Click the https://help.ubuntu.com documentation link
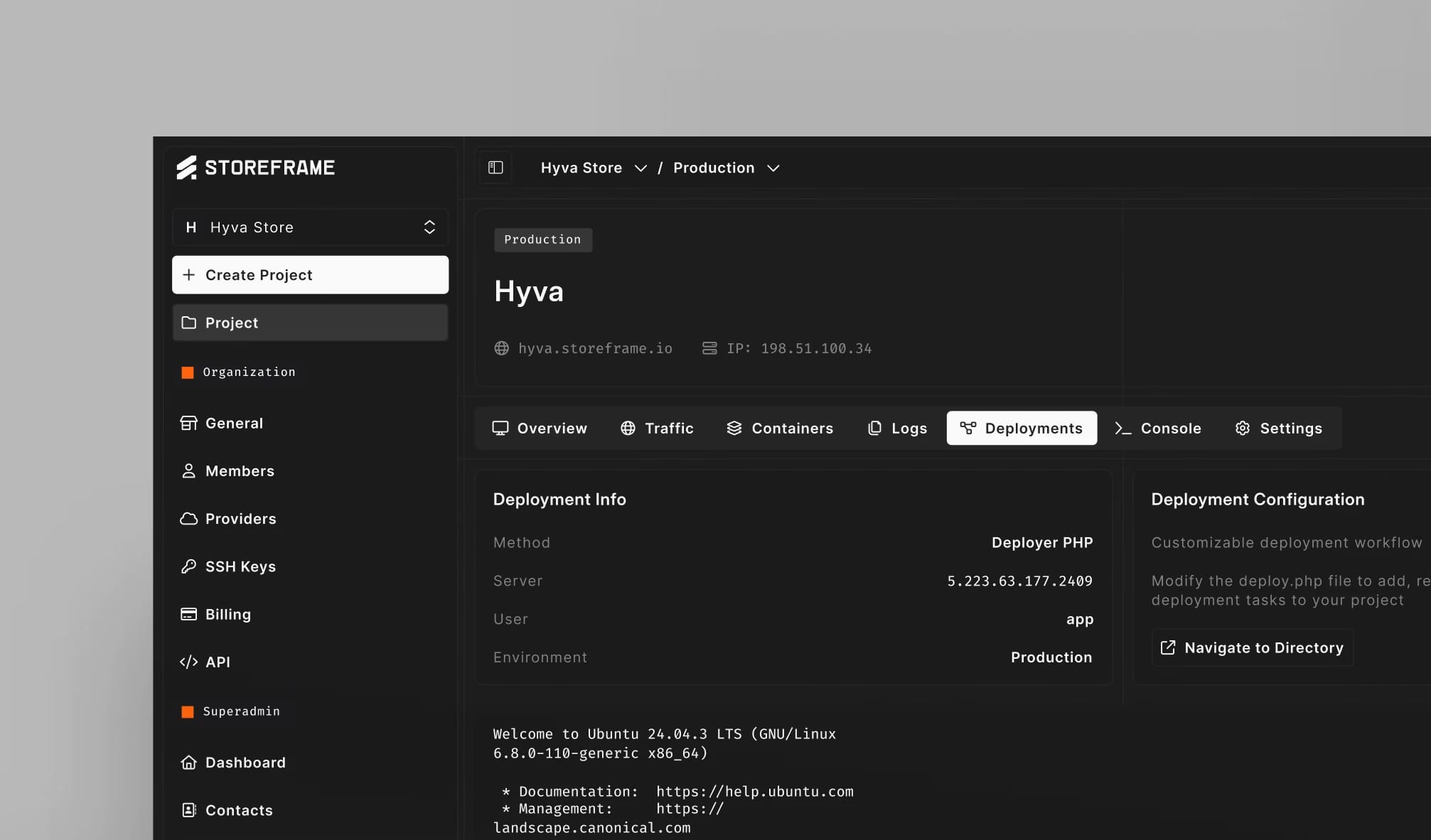The image size is (1431, 840). [x=755, y=792]
